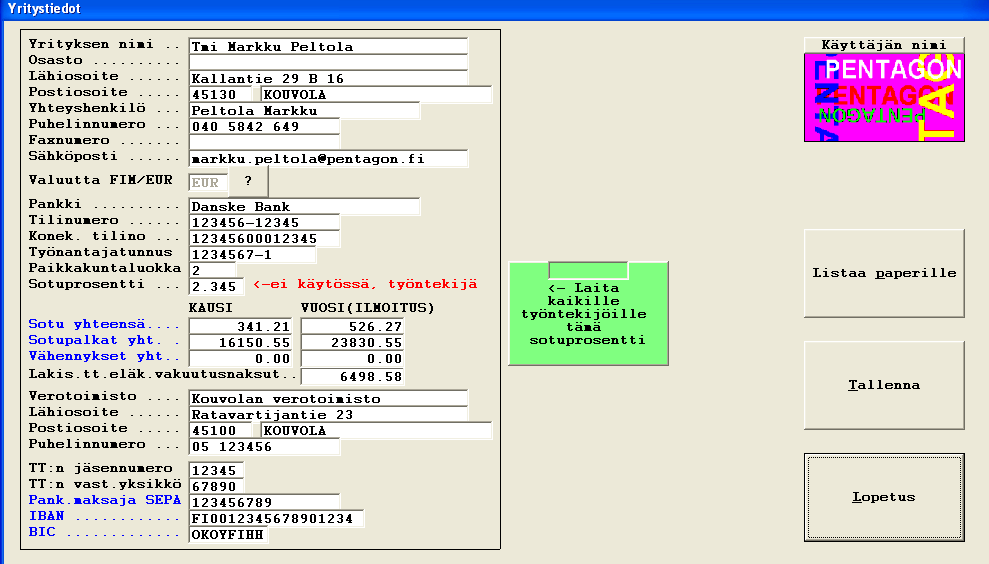Select the Pankki field showing Danske Bank
This screenshot has height=564, width=989.
click(x=304, y=207)
